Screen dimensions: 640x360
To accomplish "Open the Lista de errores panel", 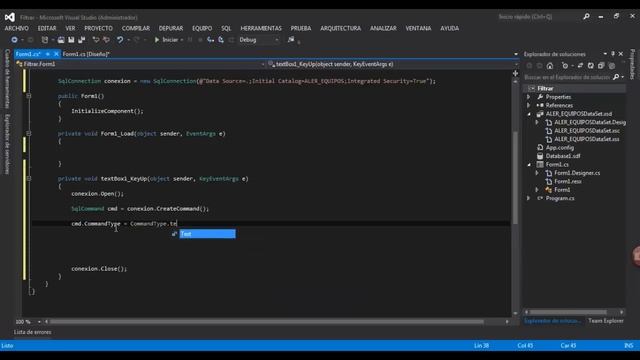I will point(33,332).
